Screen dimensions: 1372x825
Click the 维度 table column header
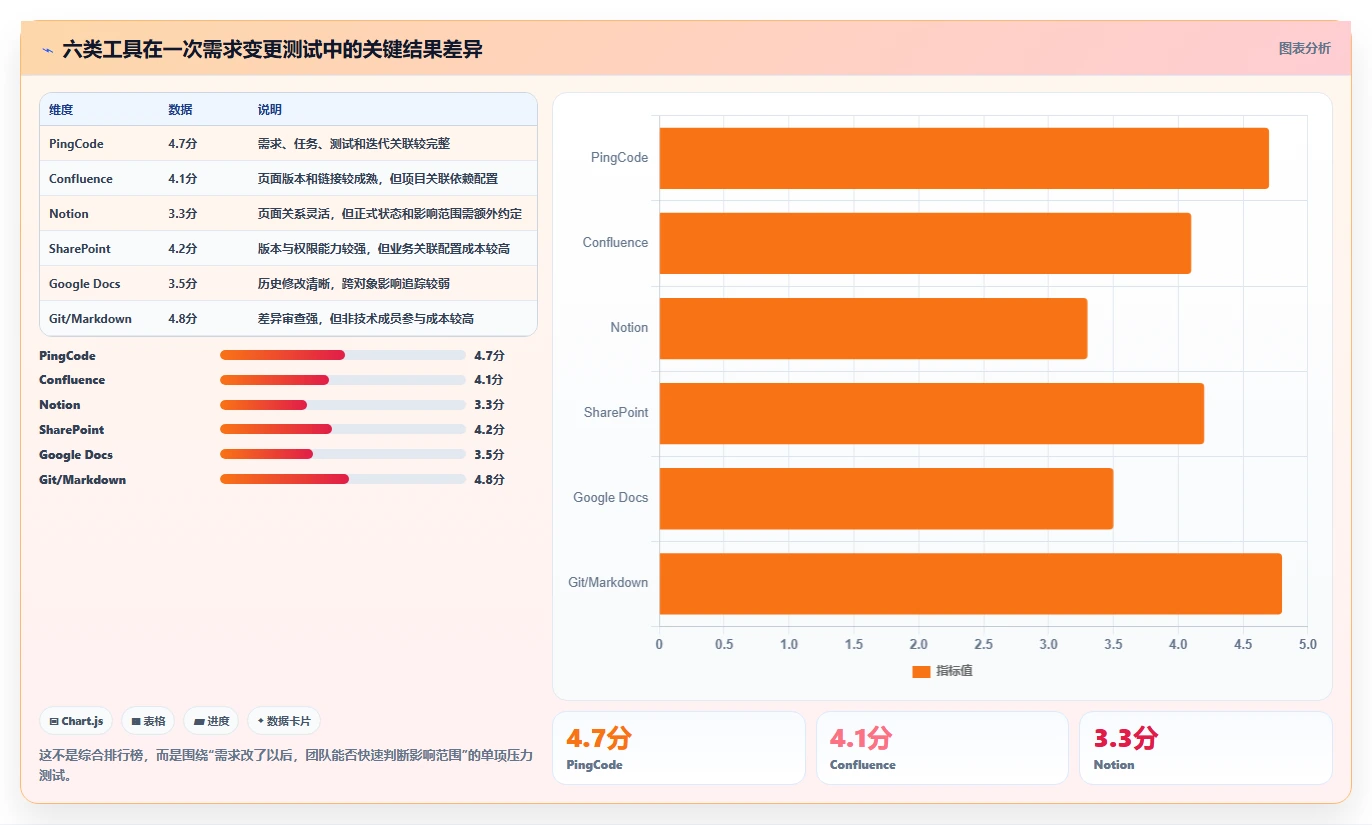point(61,110)
